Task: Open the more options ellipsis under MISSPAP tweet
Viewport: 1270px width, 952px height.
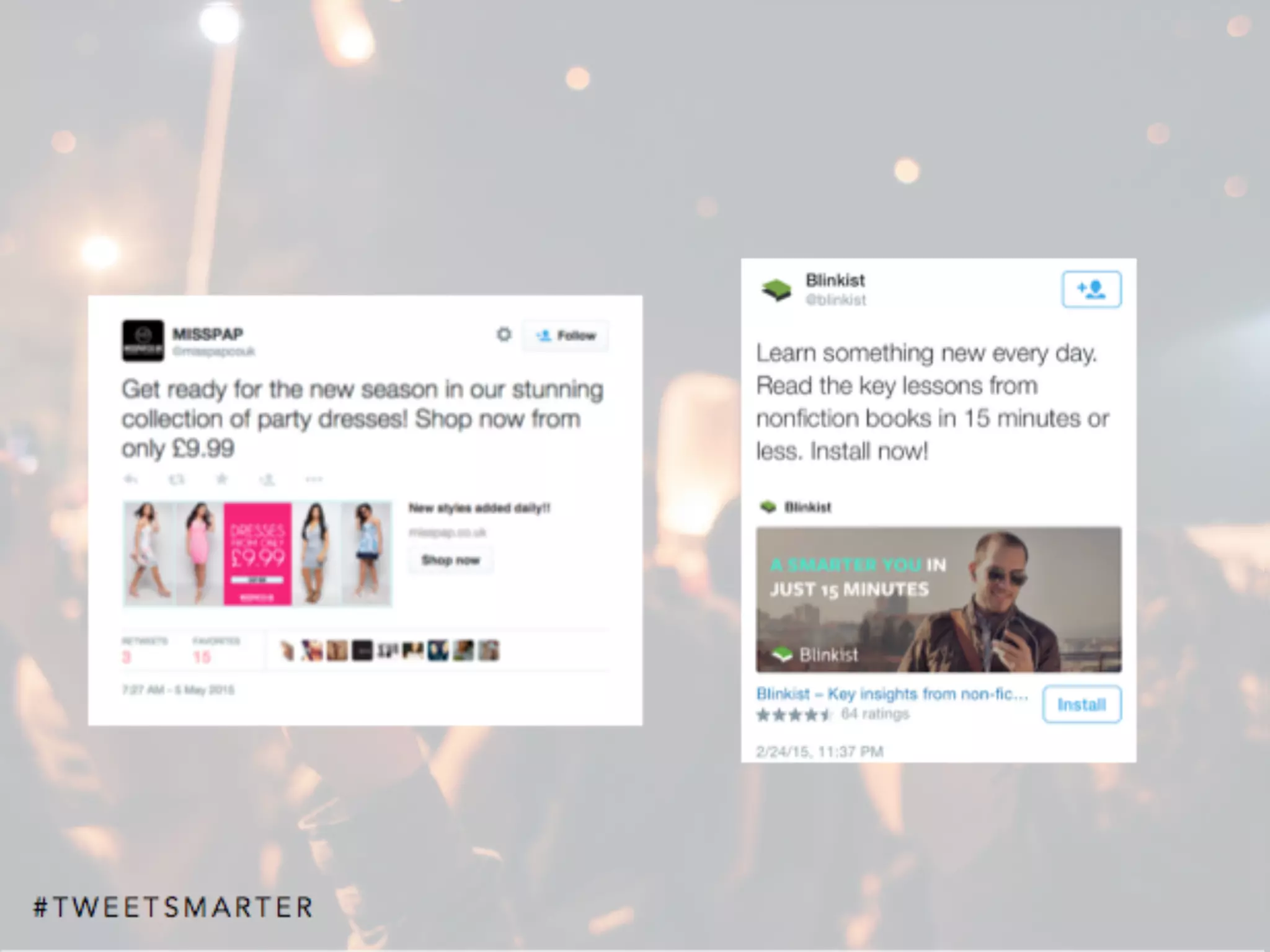Action: coord(314,479)
